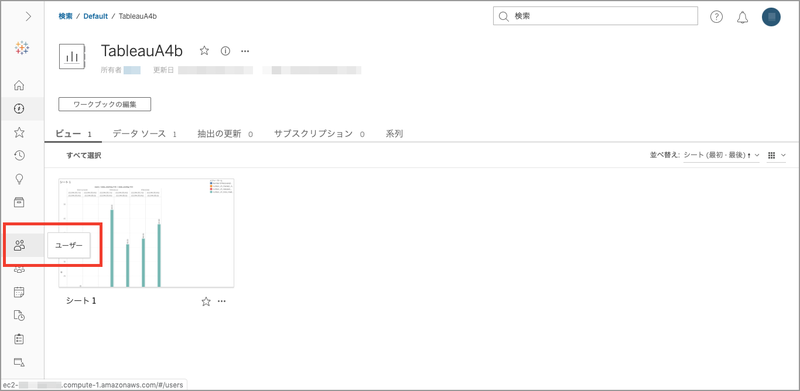Click the Help question mark icon
The width and height of the screenshot is (800, 391).
click(x=716, y=17)
